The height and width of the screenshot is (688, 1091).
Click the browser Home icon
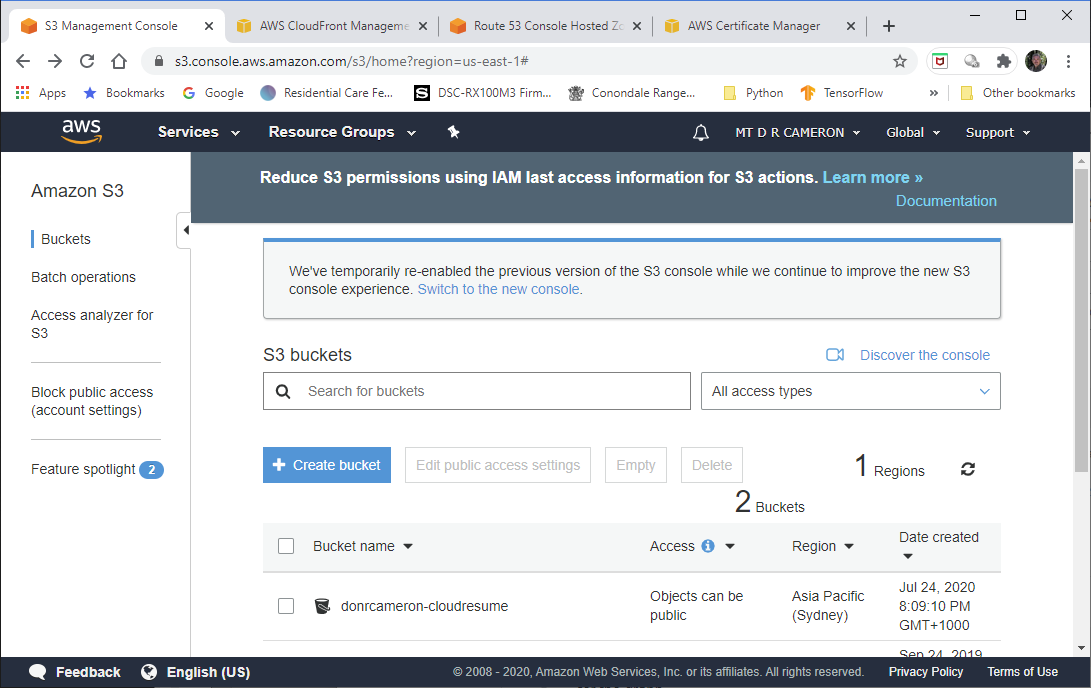click(119, 61)
